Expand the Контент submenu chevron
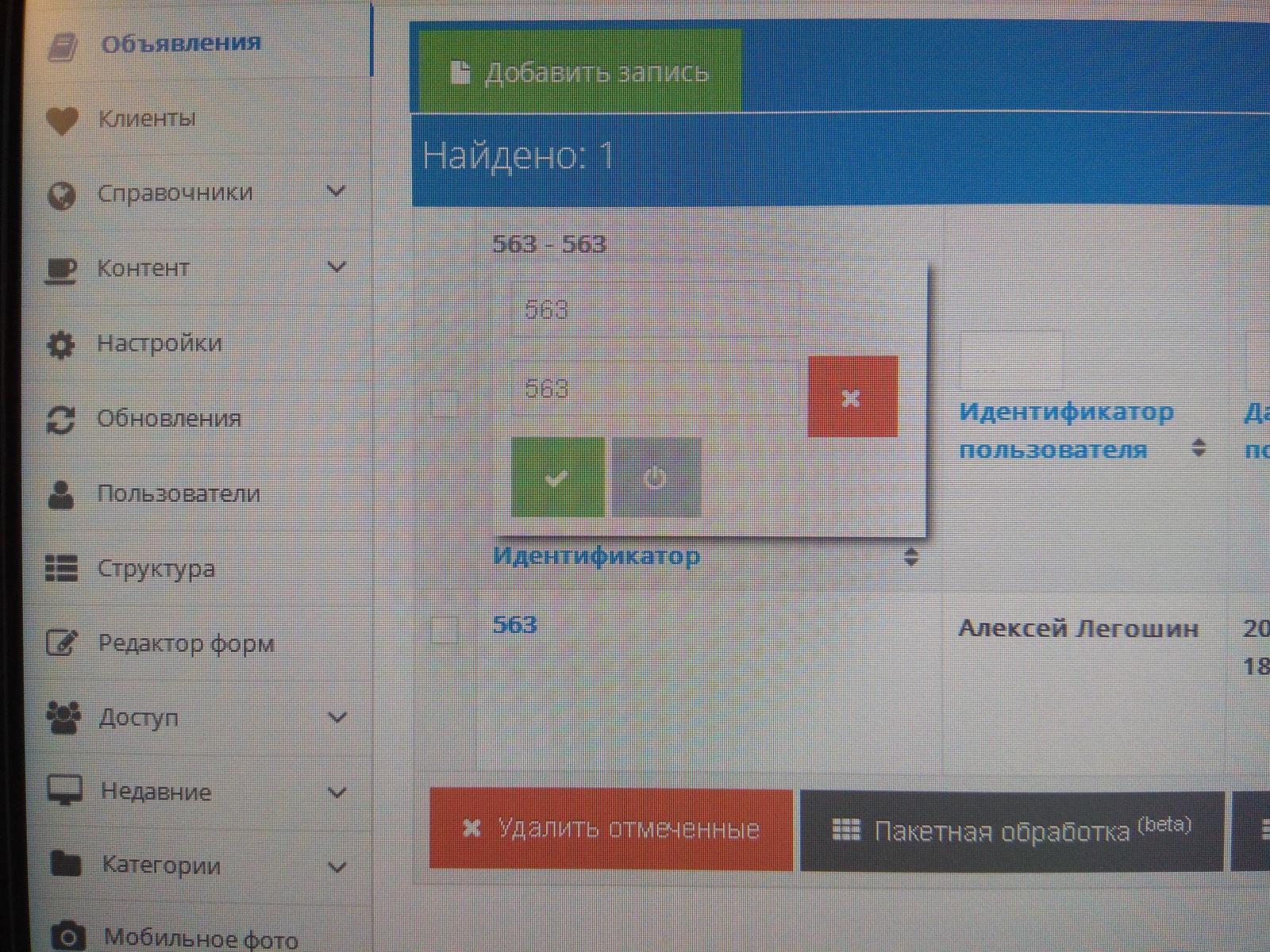1270x952 pixels. click(337, 267)
